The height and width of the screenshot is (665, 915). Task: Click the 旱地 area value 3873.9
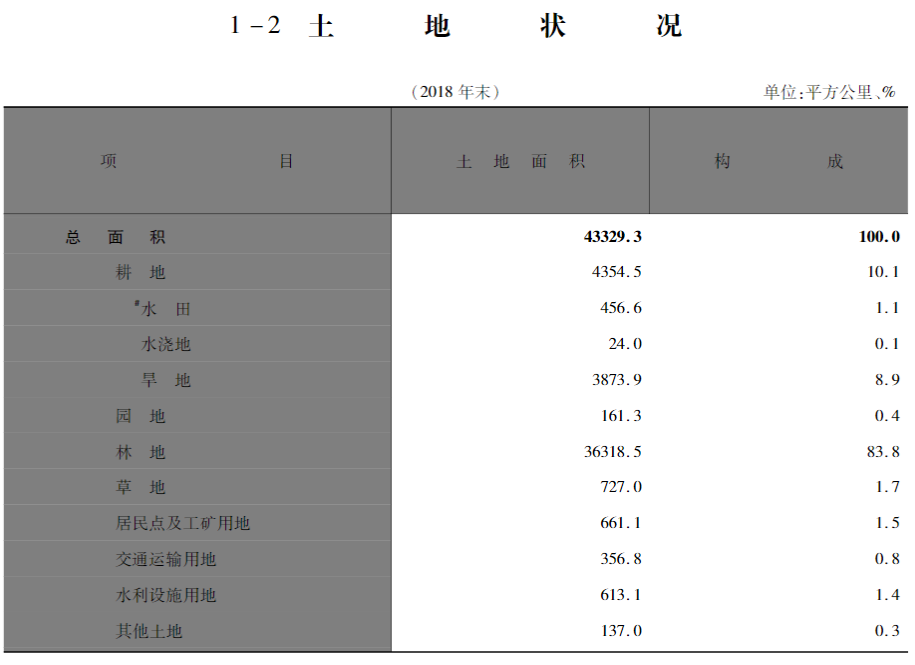coord(615,380)
